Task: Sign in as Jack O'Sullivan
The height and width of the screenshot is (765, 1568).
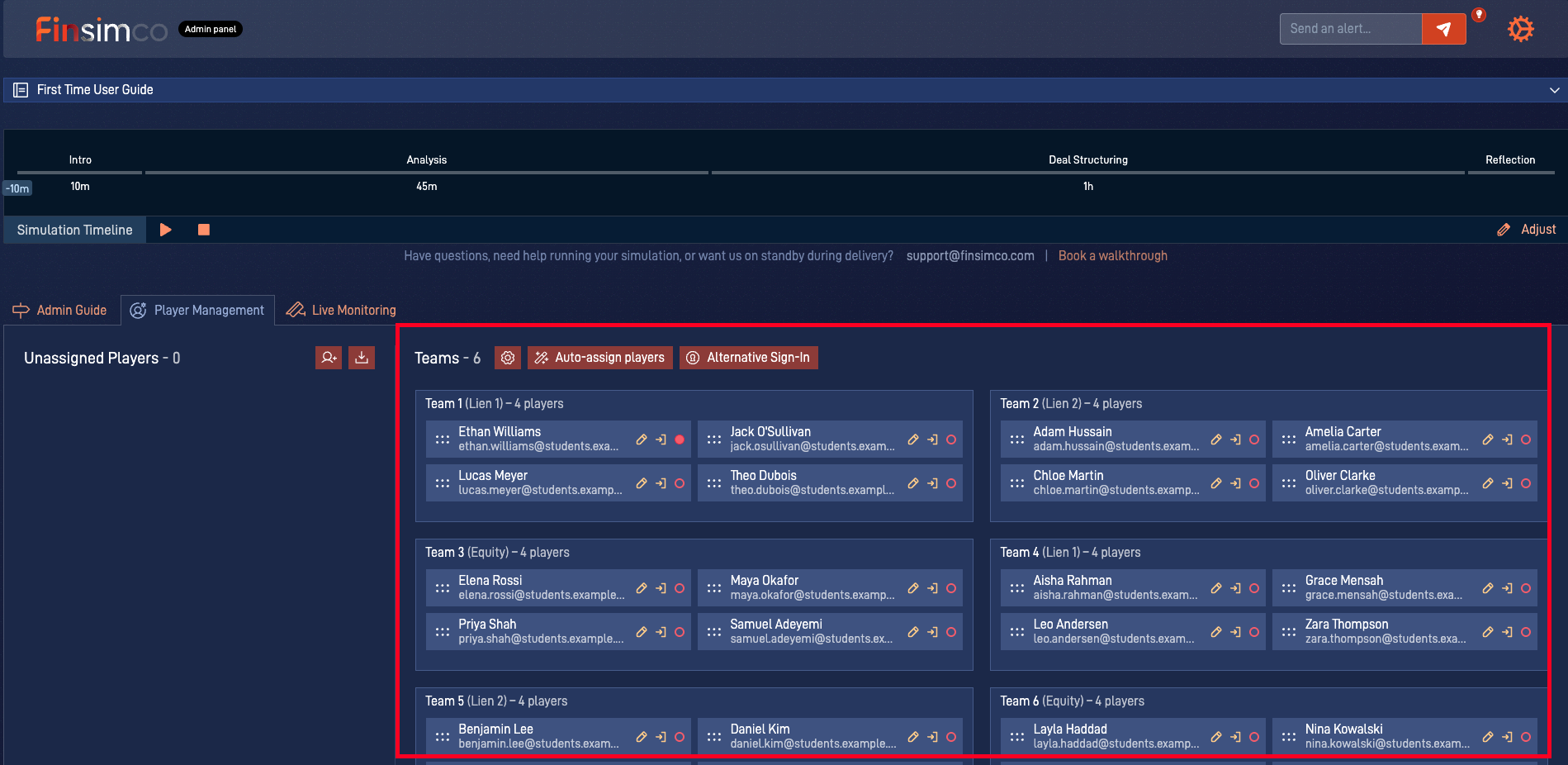Action: (x=932, y=440)
